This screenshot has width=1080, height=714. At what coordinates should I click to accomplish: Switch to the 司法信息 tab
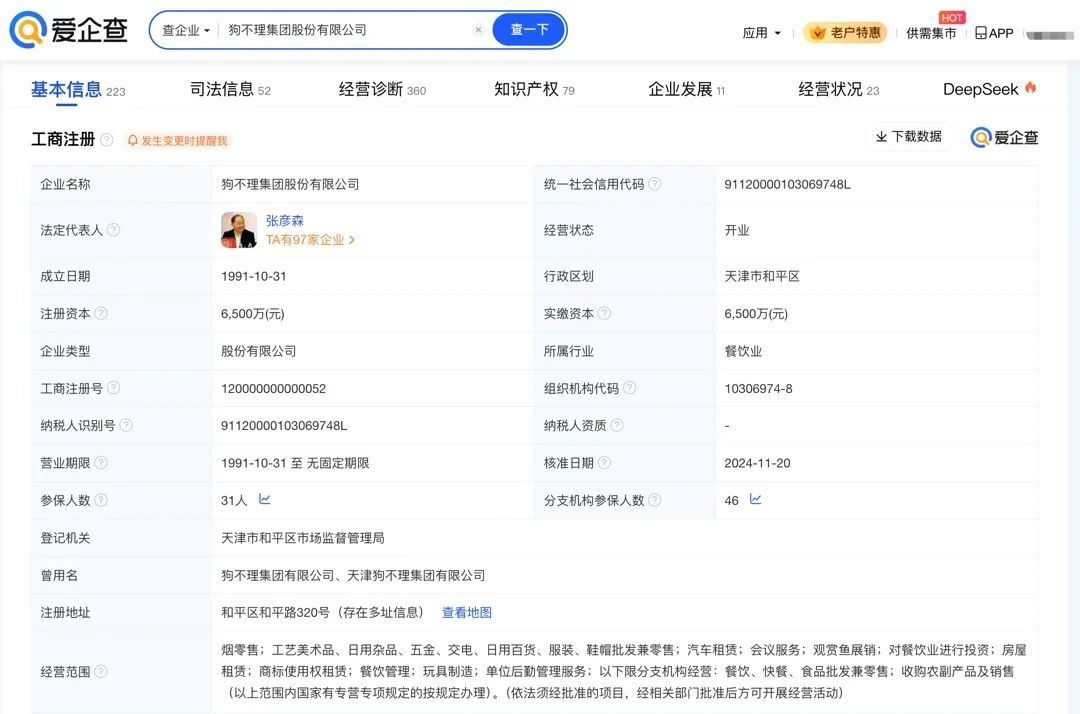click(x=230, y=90)
